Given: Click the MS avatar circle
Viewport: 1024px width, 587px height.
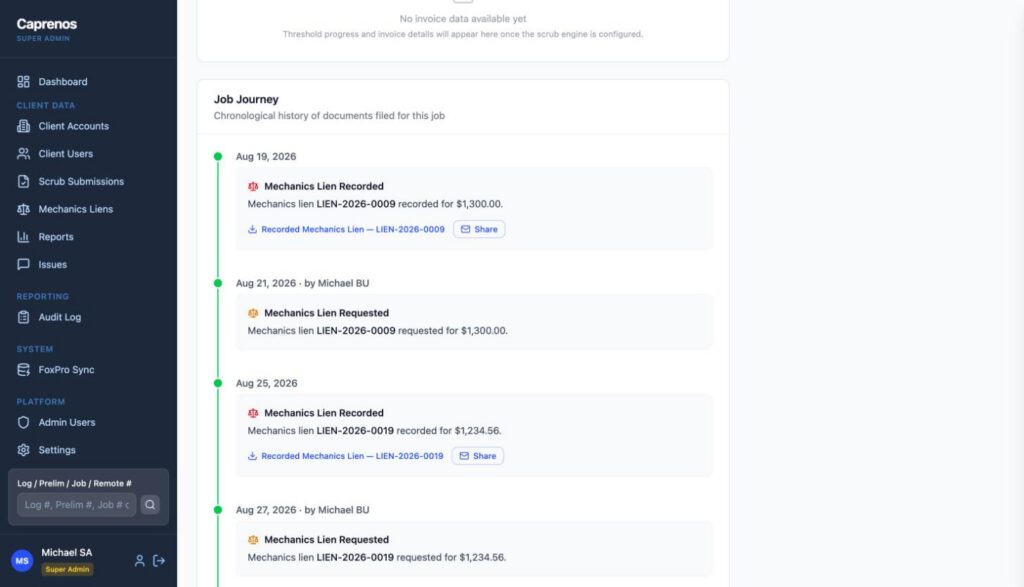Looking at the screenshot, I should tap(22, 561).
